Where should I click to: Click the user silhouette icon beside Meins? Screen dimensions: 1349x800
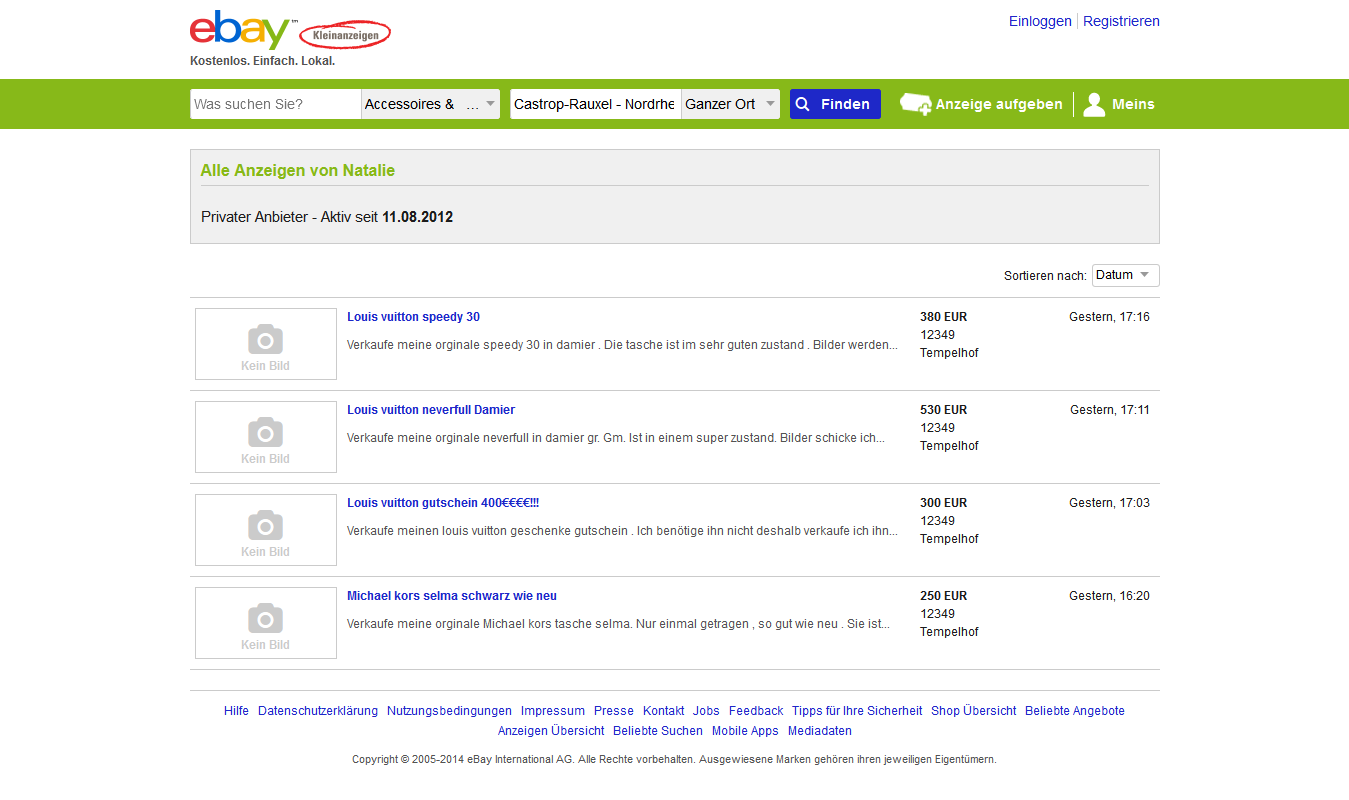(x=1094, y=104)
